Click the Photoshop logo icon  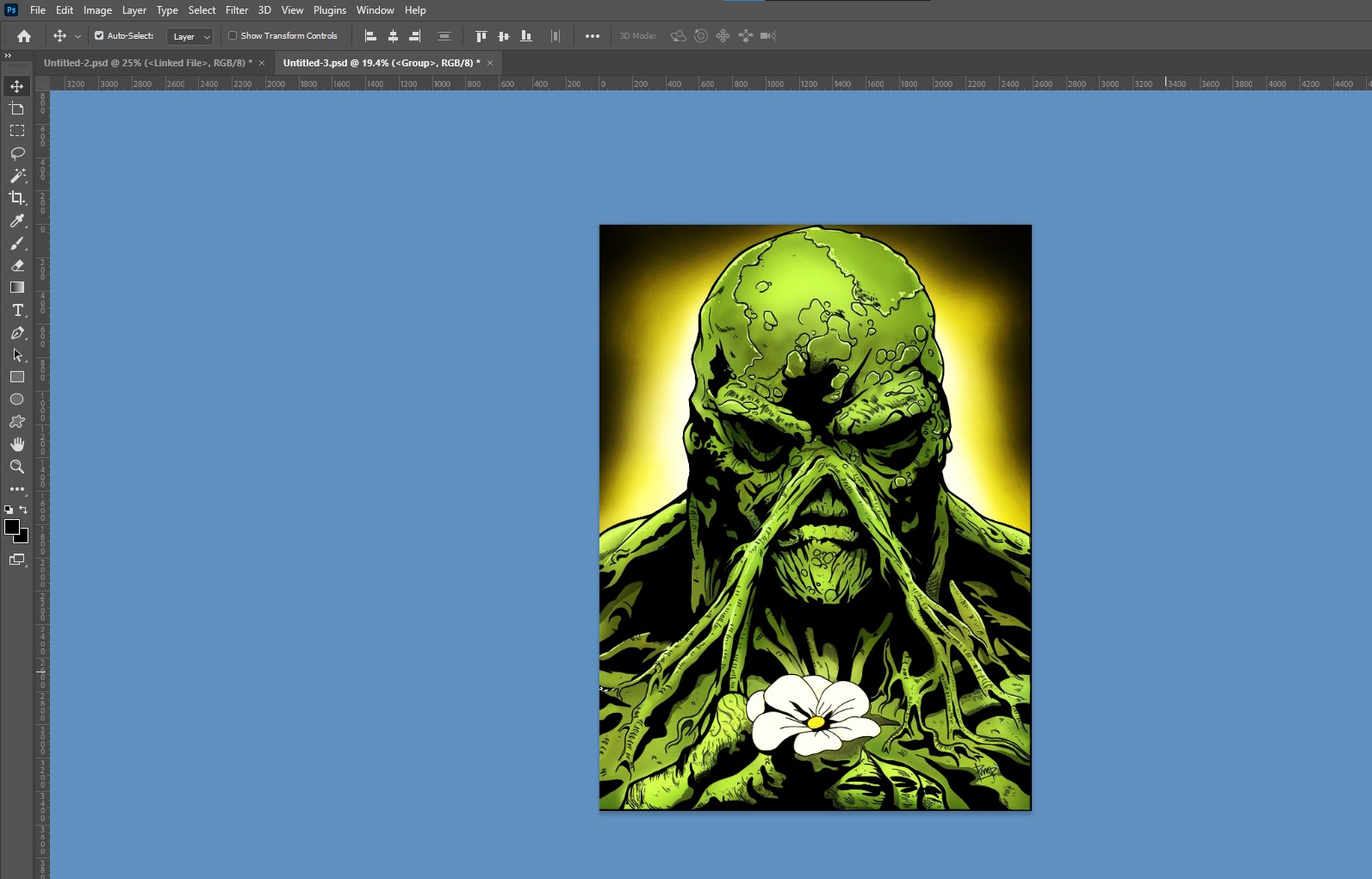(11, 10)
